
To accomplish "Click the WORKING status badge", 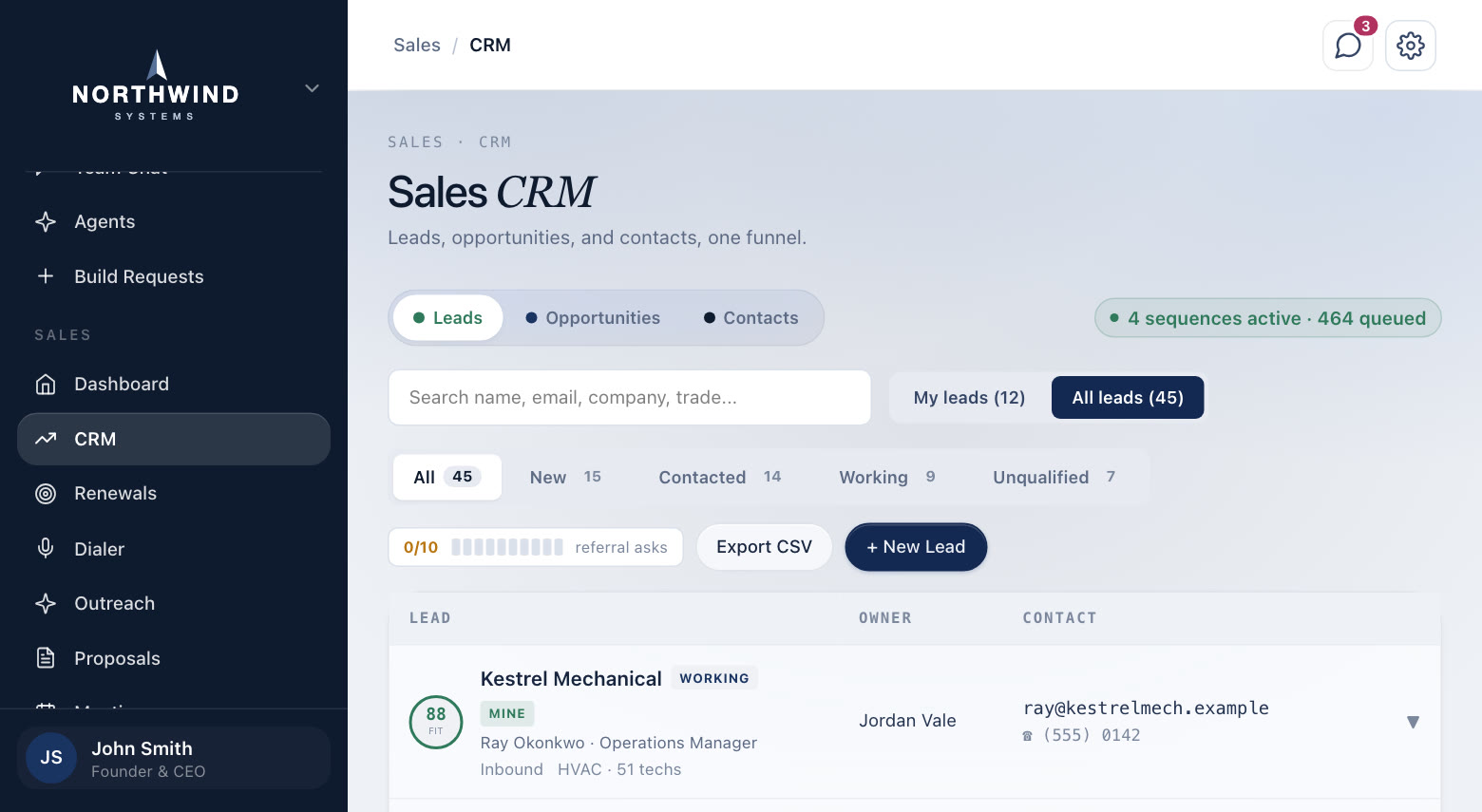I will pos(714,678).
